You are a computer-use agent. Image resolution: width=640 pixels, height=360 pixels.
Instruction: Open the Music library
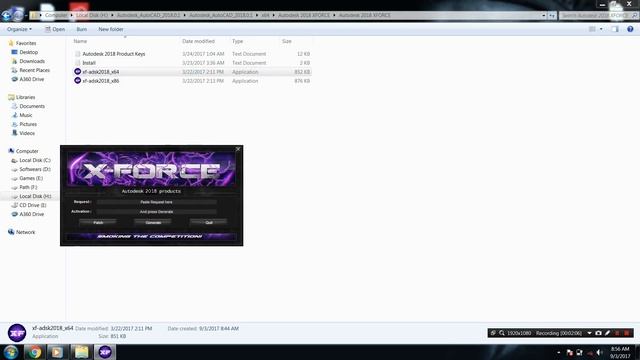26,115
